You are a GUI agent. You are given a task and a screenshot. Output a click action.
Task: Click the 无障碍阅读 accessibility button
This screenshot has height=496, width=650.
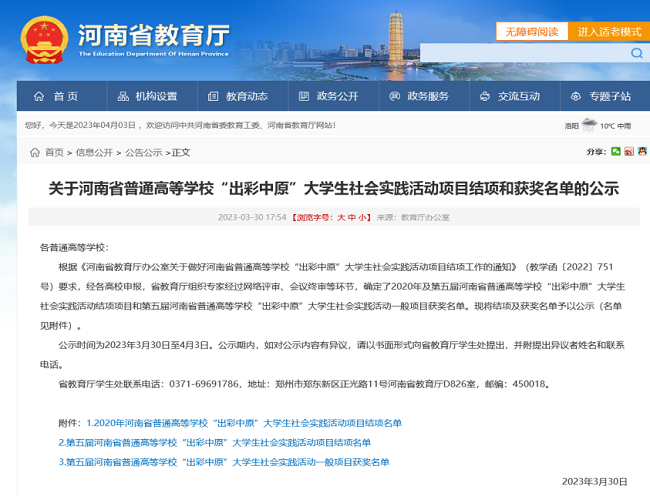click(532, 31)
